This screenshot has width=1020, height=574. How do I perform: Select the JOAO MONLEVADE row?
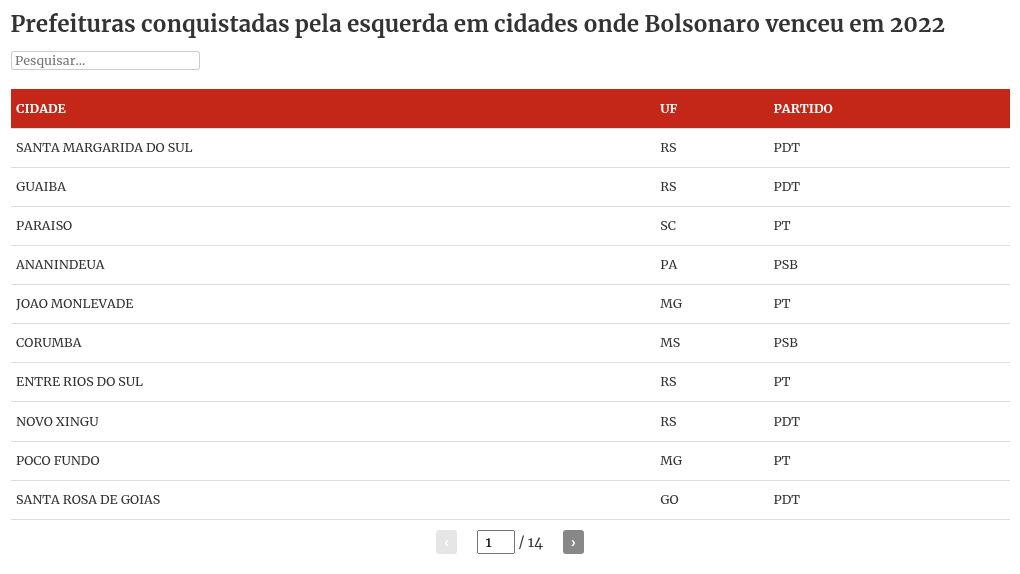[x=74, y=304]
